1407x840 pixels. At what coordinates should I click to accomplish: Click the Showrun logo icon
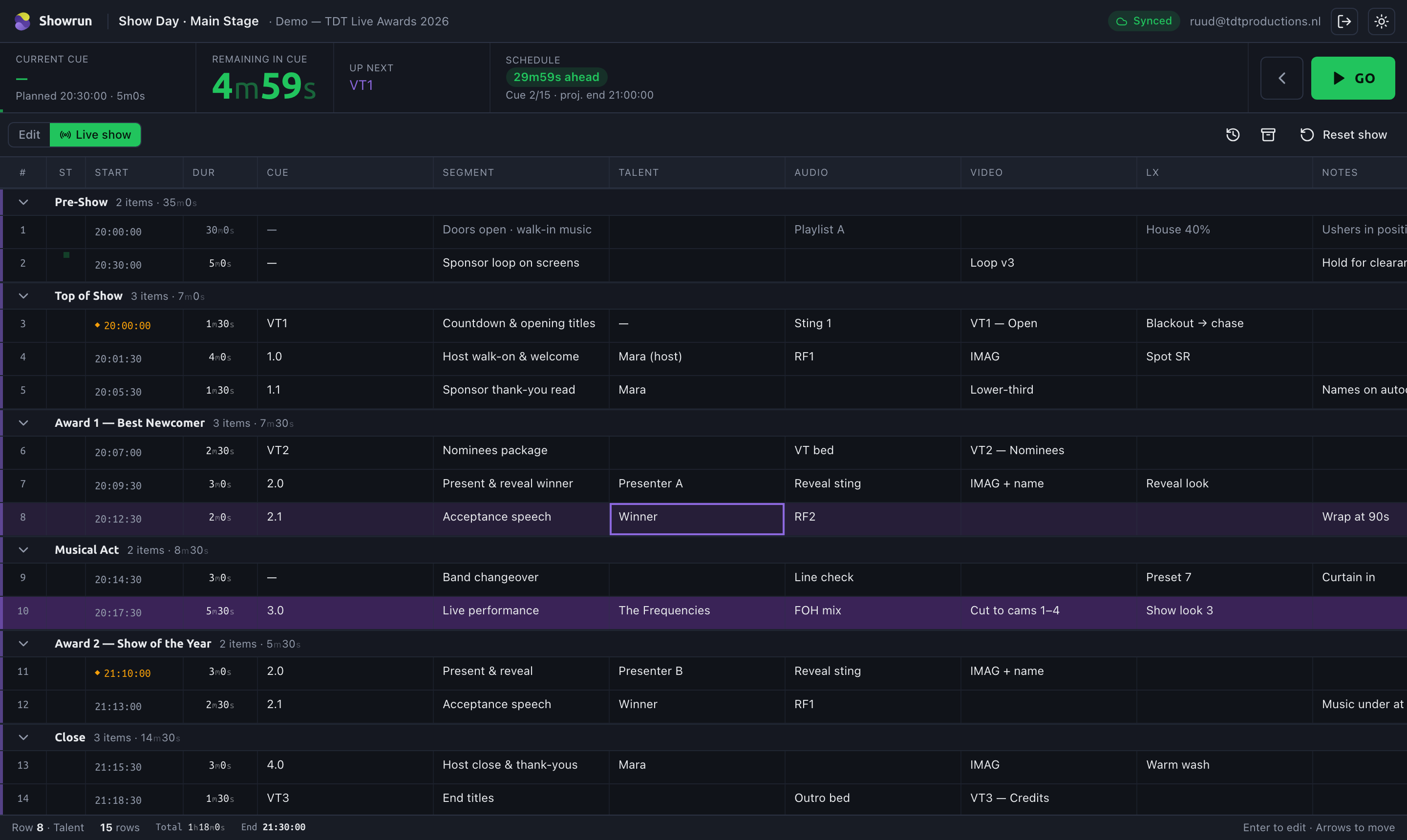(22, 21)
